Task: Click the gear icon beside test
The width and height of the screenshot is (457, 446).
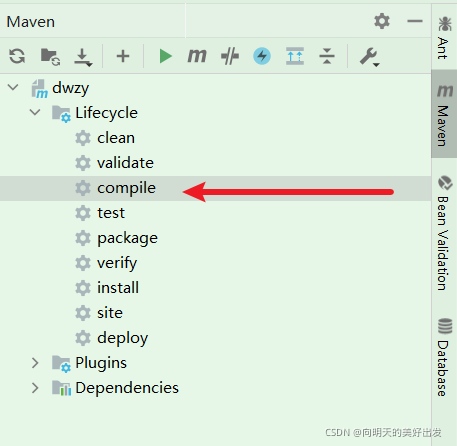Action: point(83,213)
